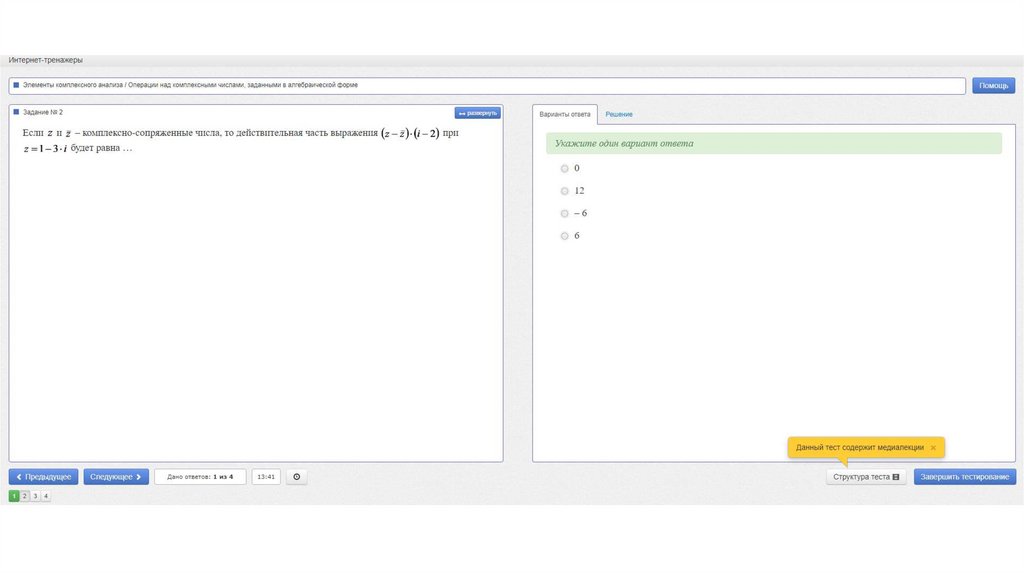Open Структура теста panel
The height and width of the screenshot is (574, 1024).
[x=866, y=477]
